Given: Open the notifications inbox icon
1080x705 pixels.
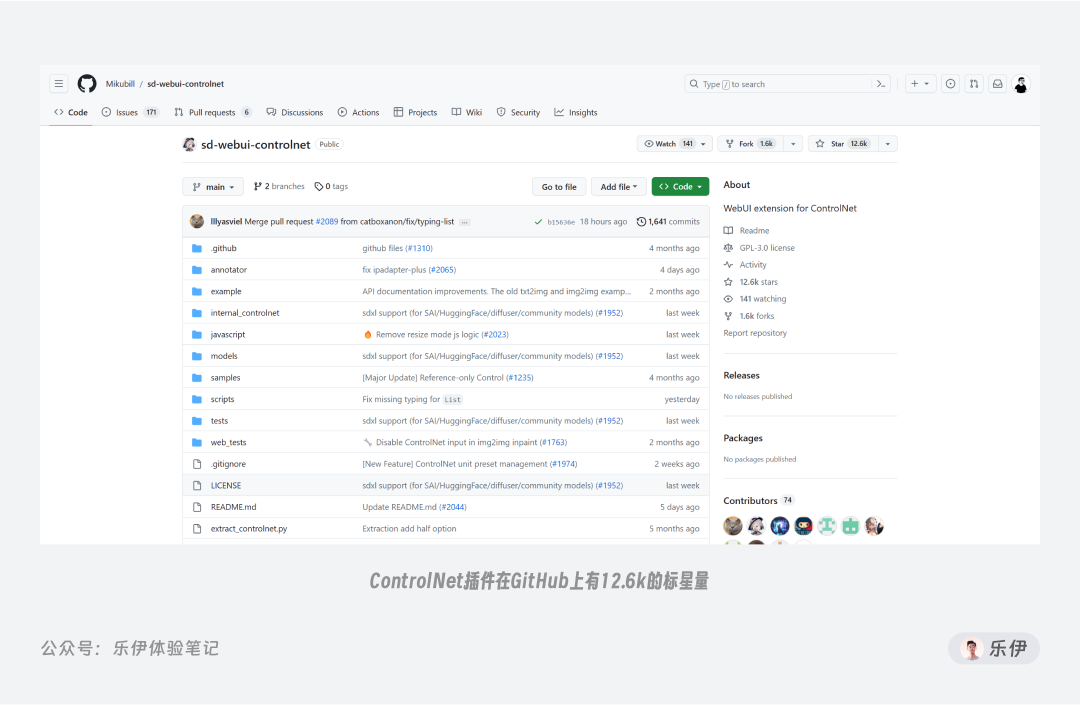Looking at the screenshot, I should tap(997, 84).
